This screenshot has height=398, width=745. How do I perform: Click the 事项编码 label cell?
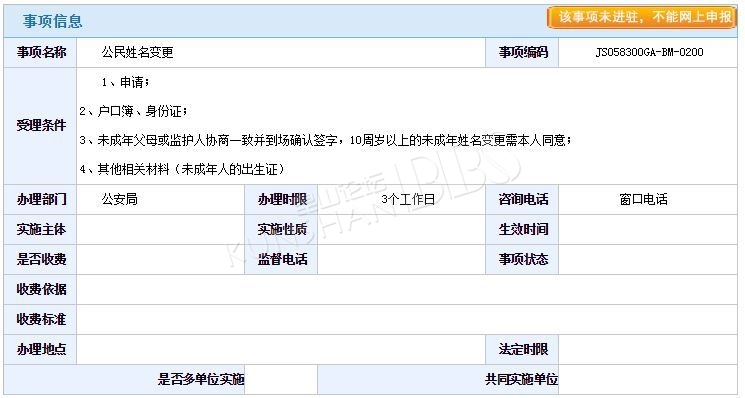click(522, 52)
